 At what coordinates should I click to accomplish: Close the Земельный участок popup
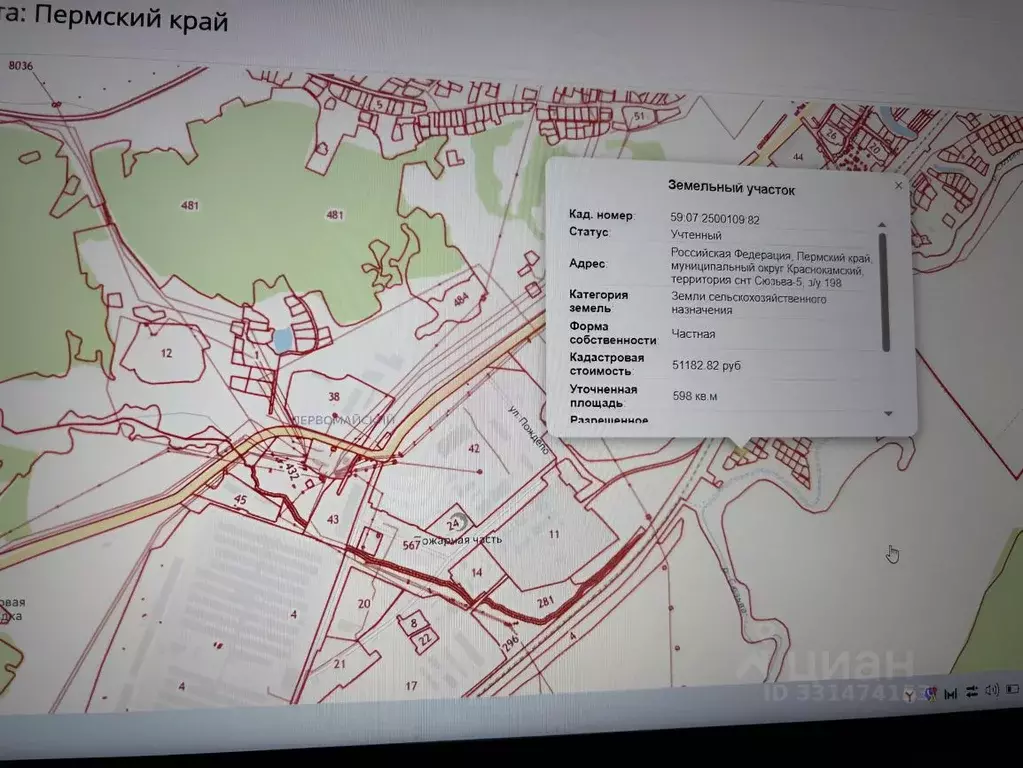point(899,186)
